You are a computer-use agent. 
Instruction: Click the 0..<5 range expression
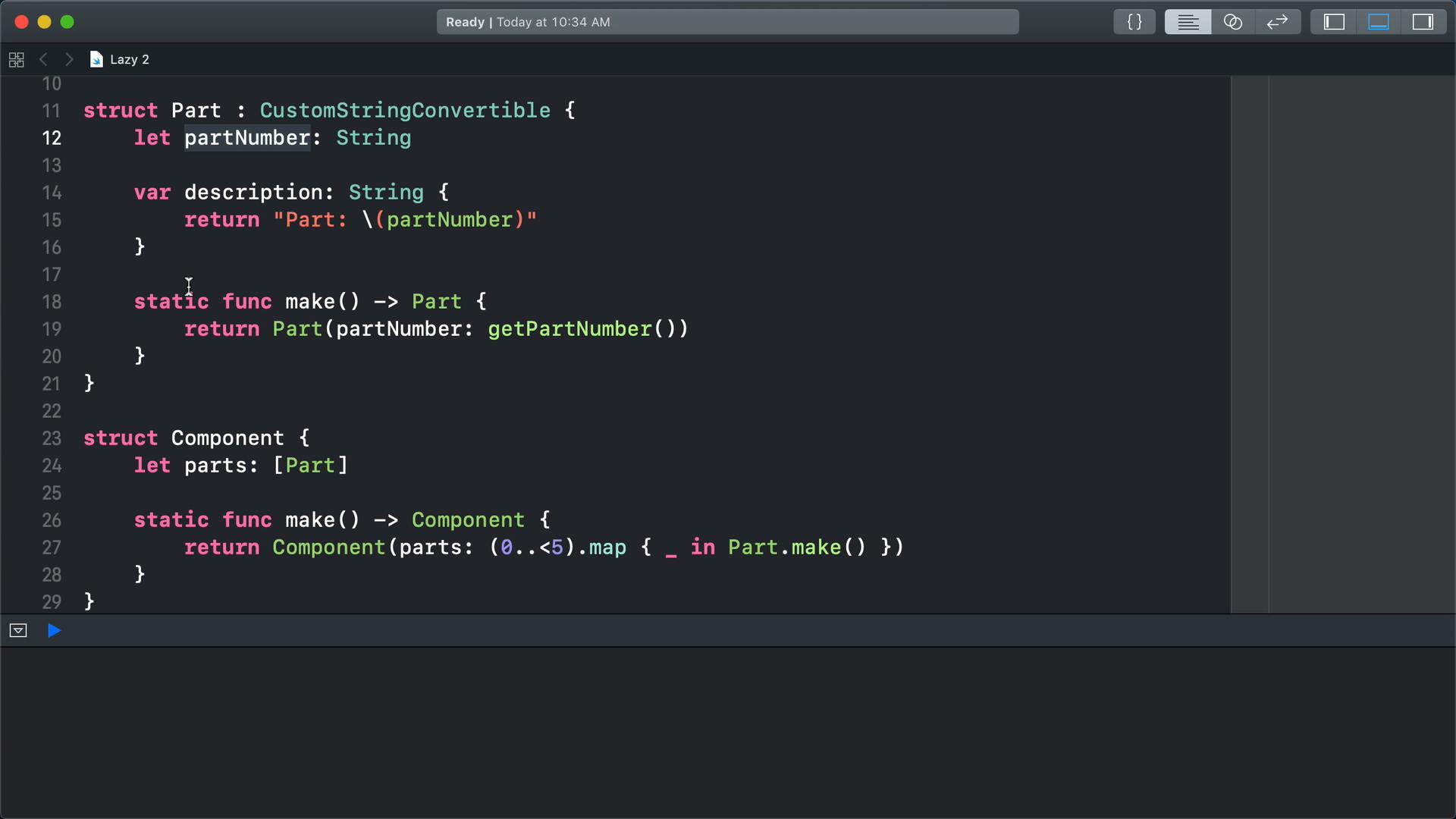[x=532, y=548]
